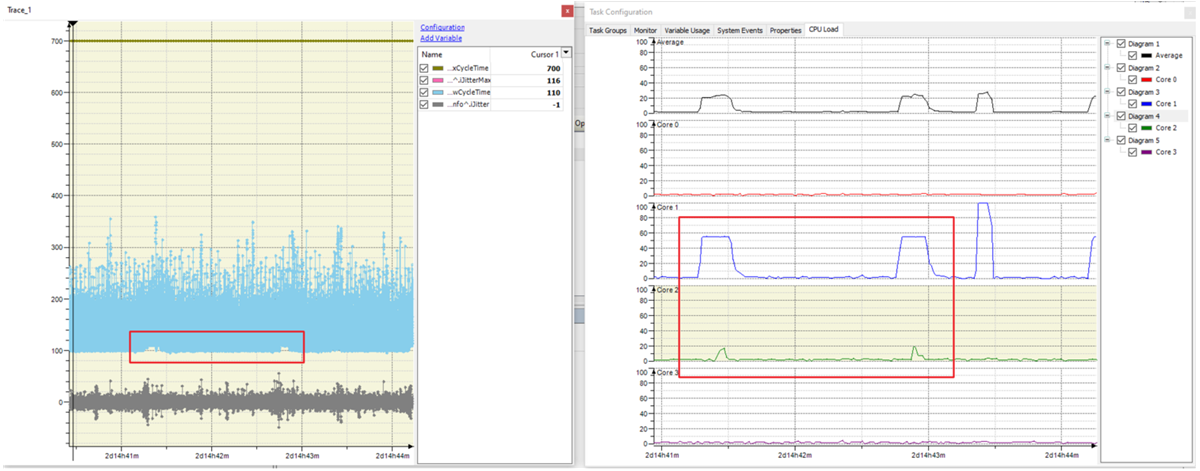Image resolution: width=1200 pixels, height=471 pixels.
Task: Collapse the Diagram 5 tree node
Action: point(1107,140)
